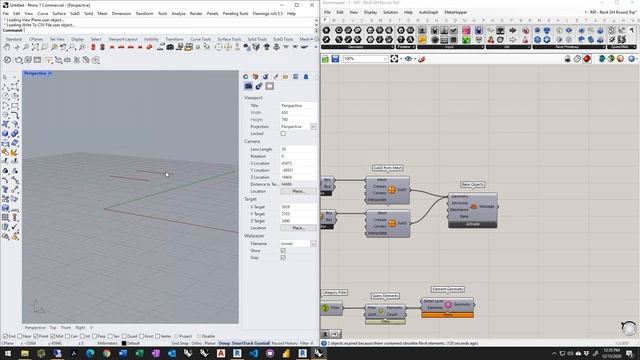Click the Lens Length value field

click(x=298, y=149)
